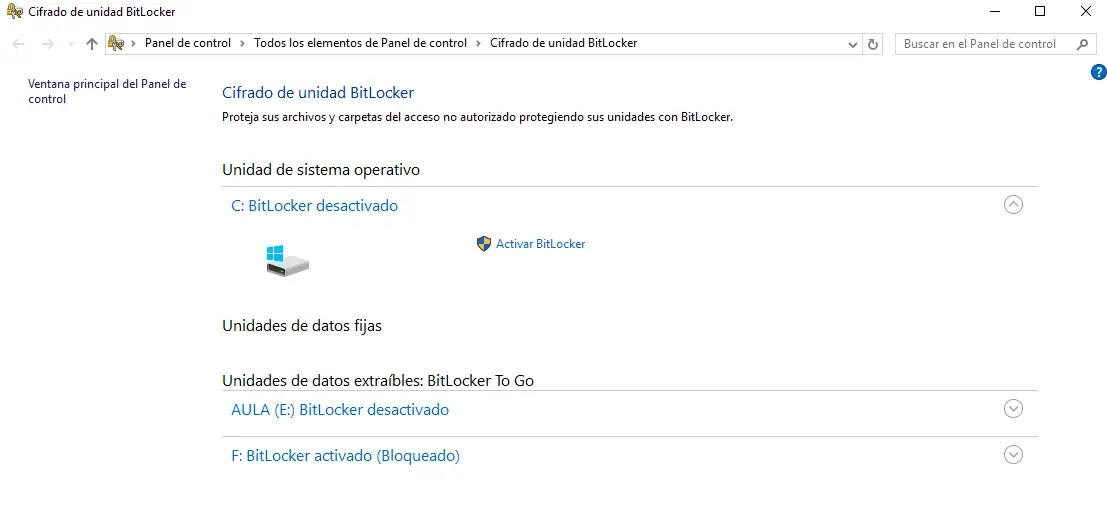Click the refresh button in the address bar
The width and height of the screenshot is (1107, 515).
click(x=873, y=44)
